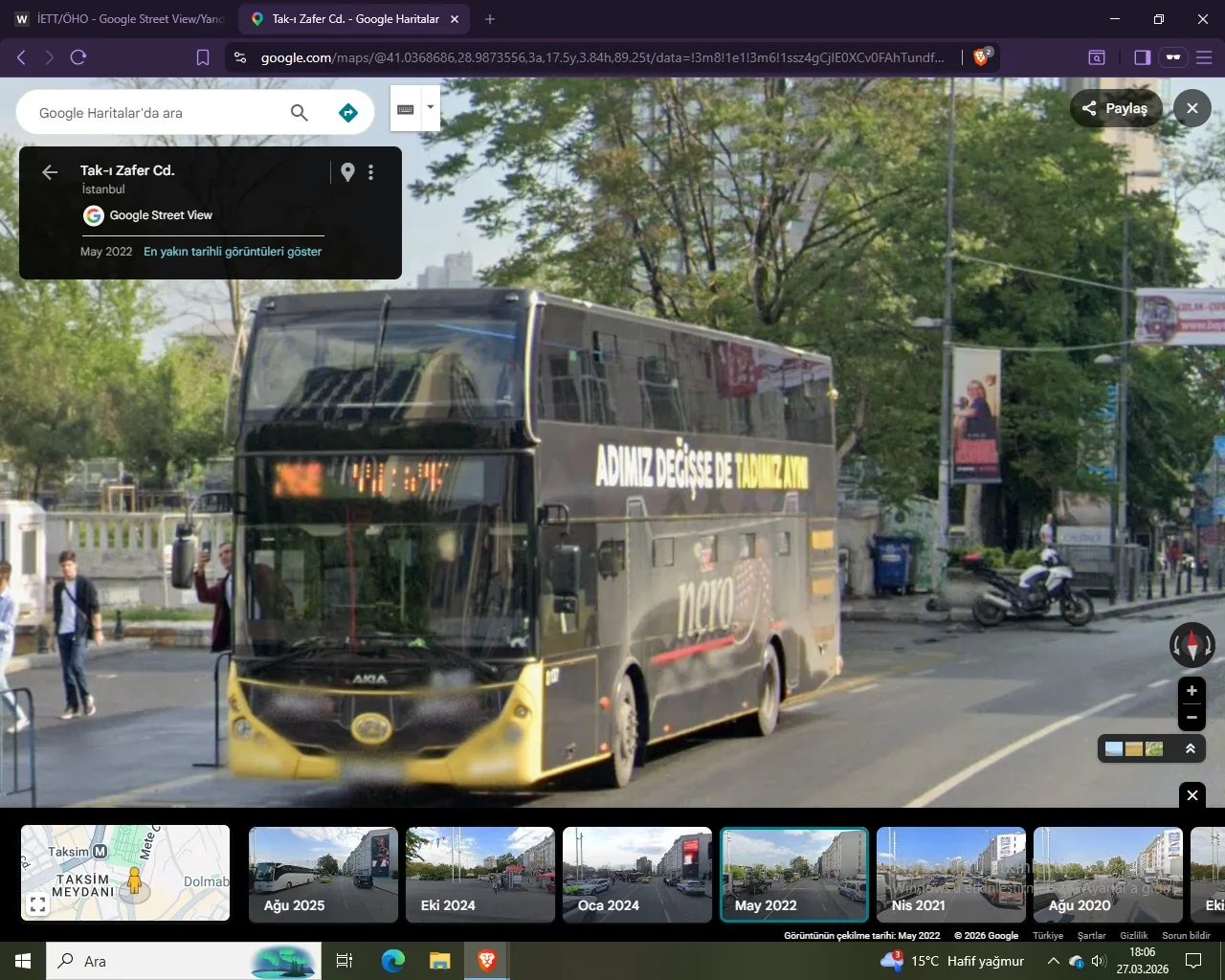Expand the map in the Taksim minimap
The height and width of the screenshot is (980, 1225).
37,903
